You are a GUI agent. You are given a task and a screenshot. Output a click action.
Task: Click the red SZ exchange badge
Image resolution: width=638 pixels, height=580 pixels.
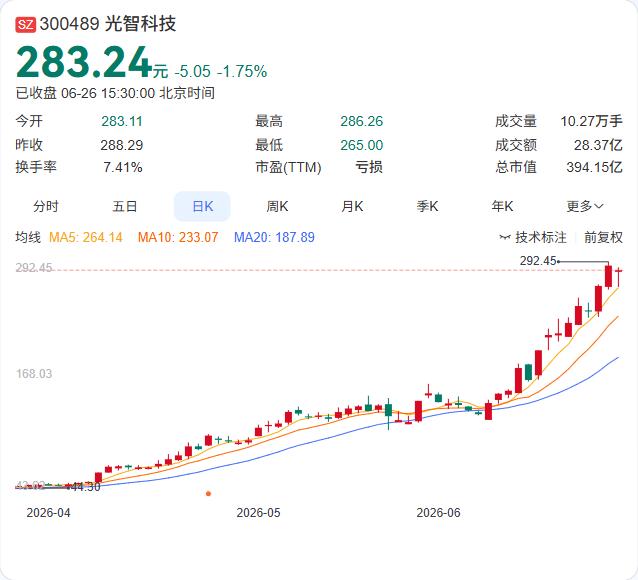(x=26, y=24)
